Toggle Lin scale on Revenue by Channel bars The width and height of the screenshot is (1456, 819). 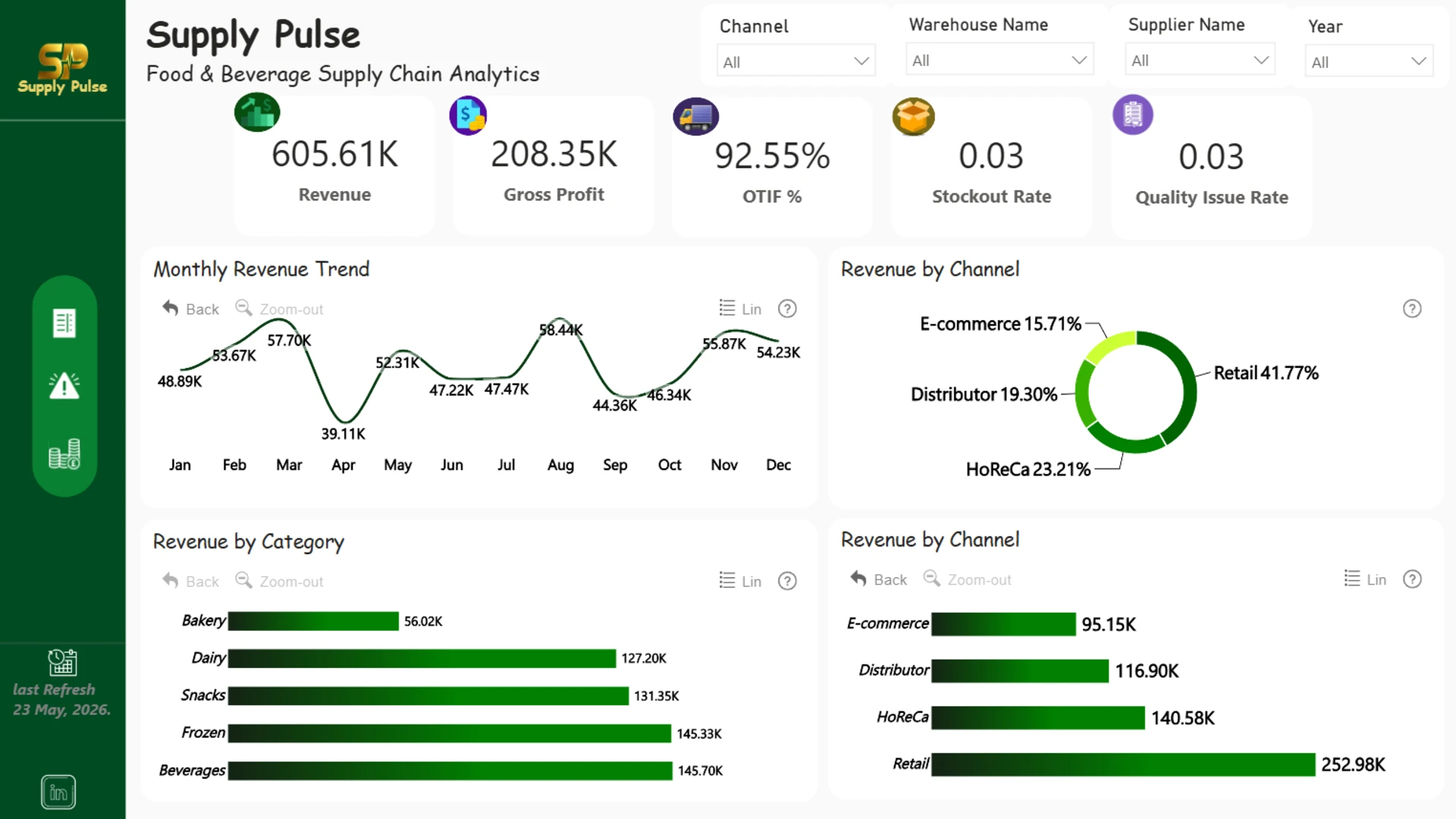[1365, 579]
